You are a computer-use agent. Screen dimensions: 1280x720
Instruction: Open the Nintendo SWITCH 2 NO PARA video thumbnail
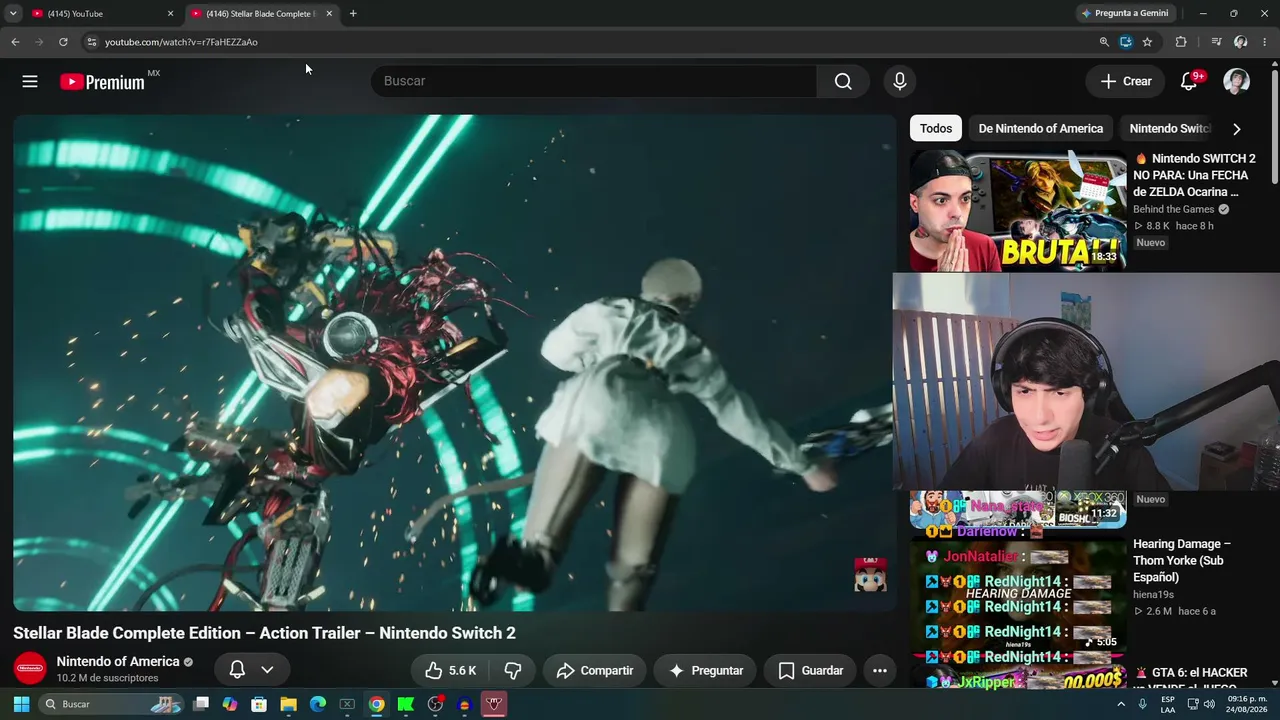1017,211
